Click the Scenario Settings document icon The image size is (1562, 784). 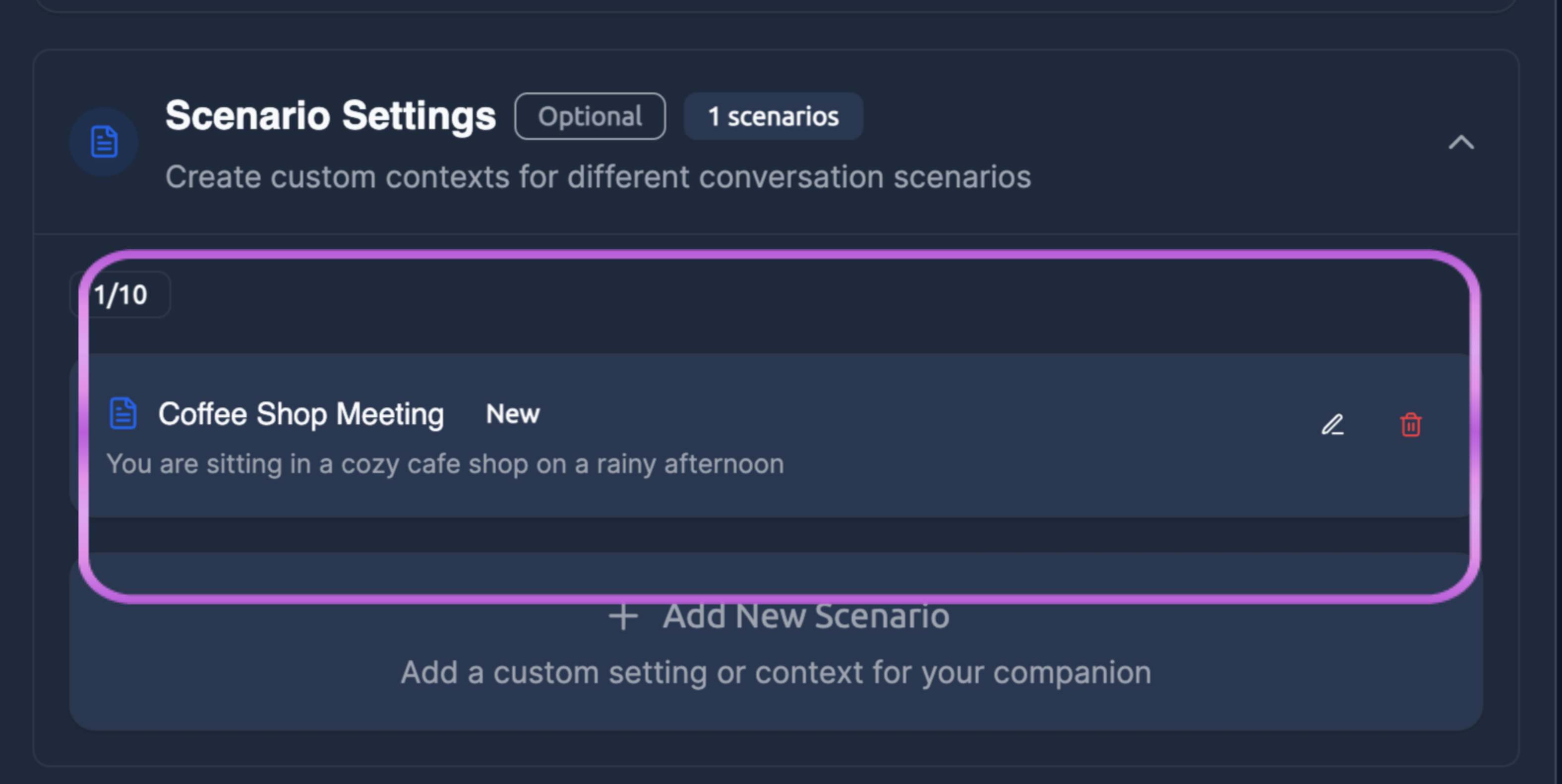point(104,141)
